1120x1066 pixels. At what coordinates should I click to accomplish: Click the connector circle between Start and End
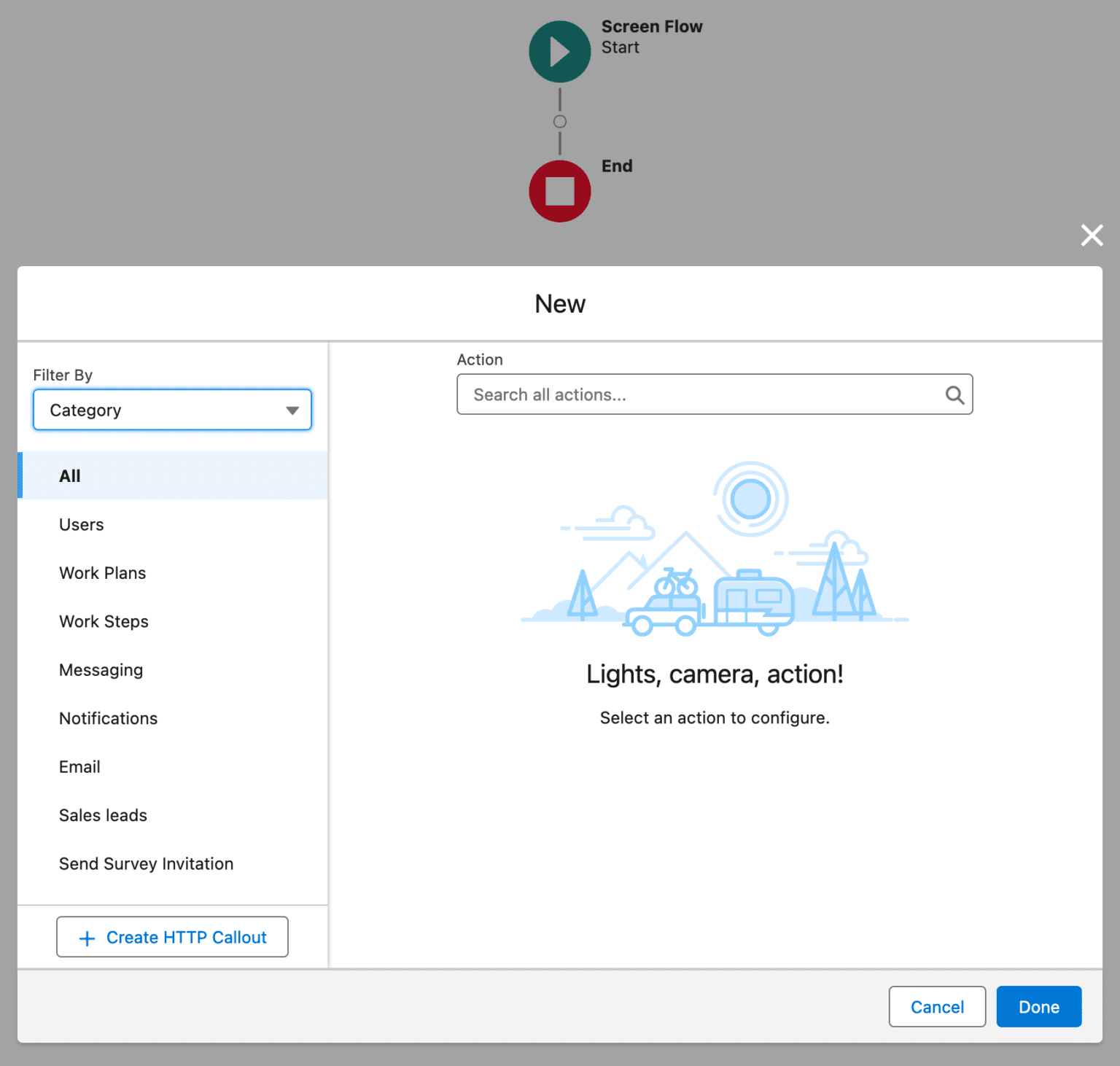pyautogui.click(x=559, y=121)
